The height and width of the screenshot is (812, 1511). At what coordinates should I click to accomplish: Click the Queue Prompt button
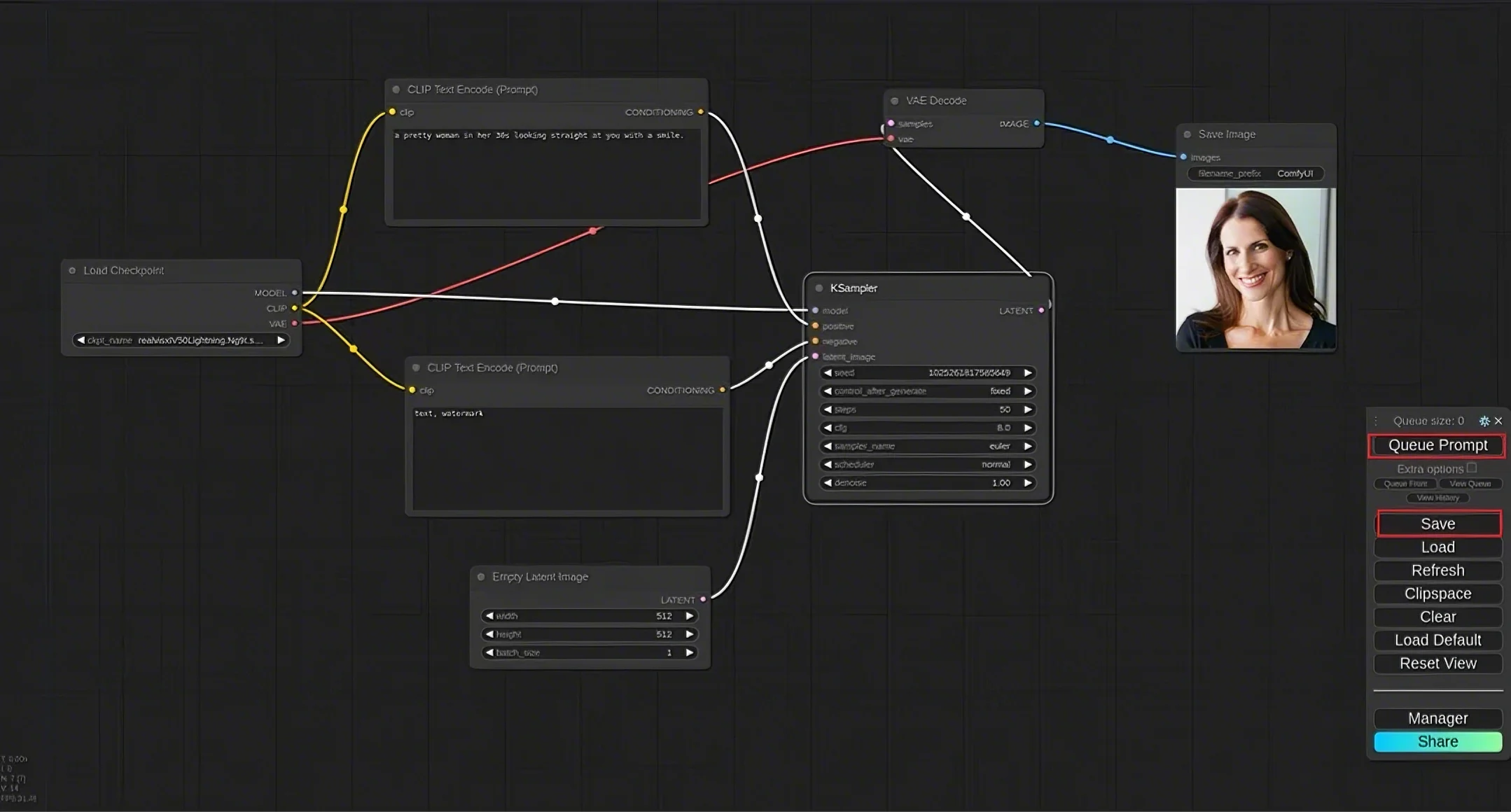coord(1437,445)
